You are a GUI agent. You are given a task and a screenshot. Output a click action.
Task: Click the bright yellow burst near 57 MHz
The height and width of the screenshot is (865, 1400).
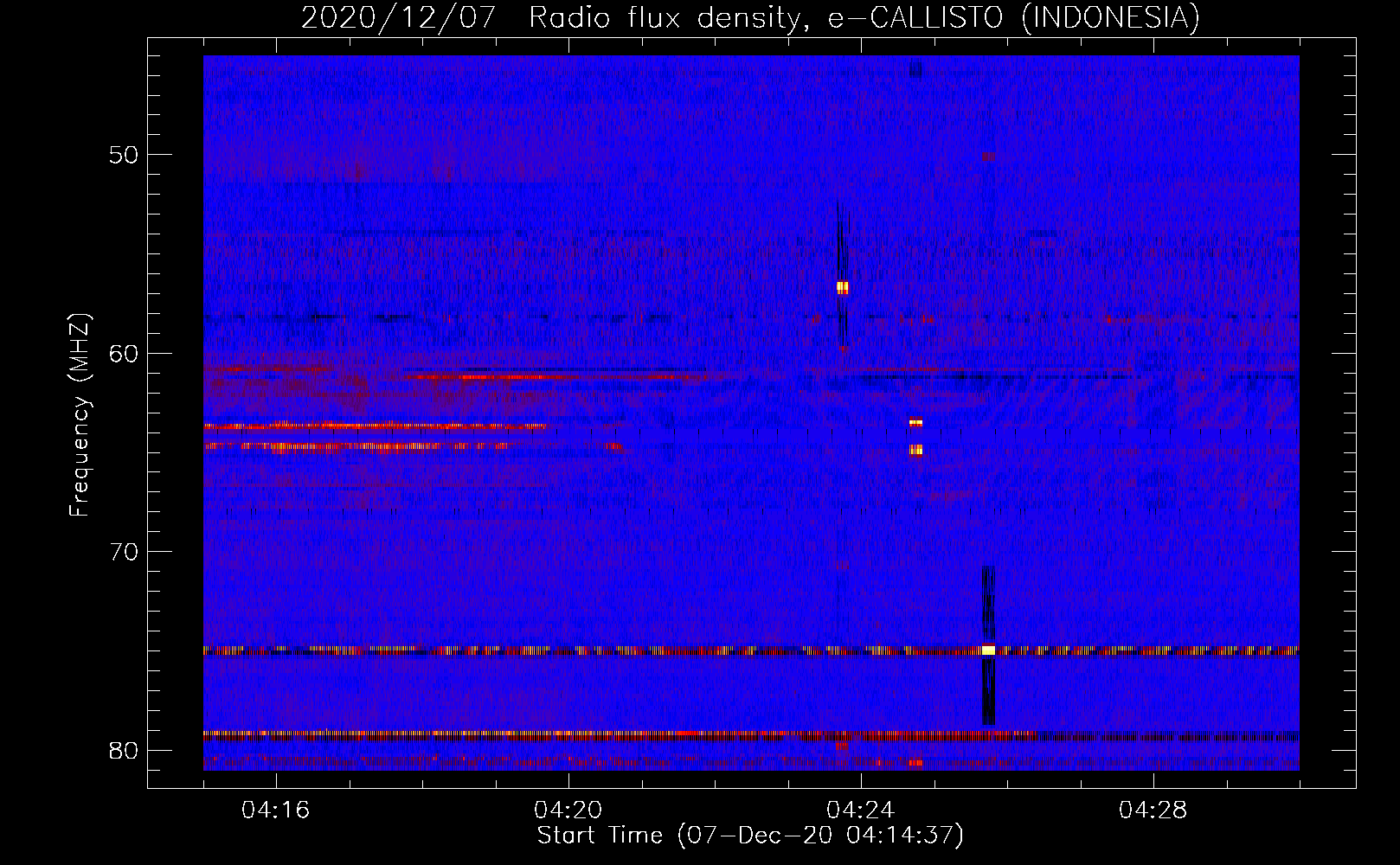[843, 287]
